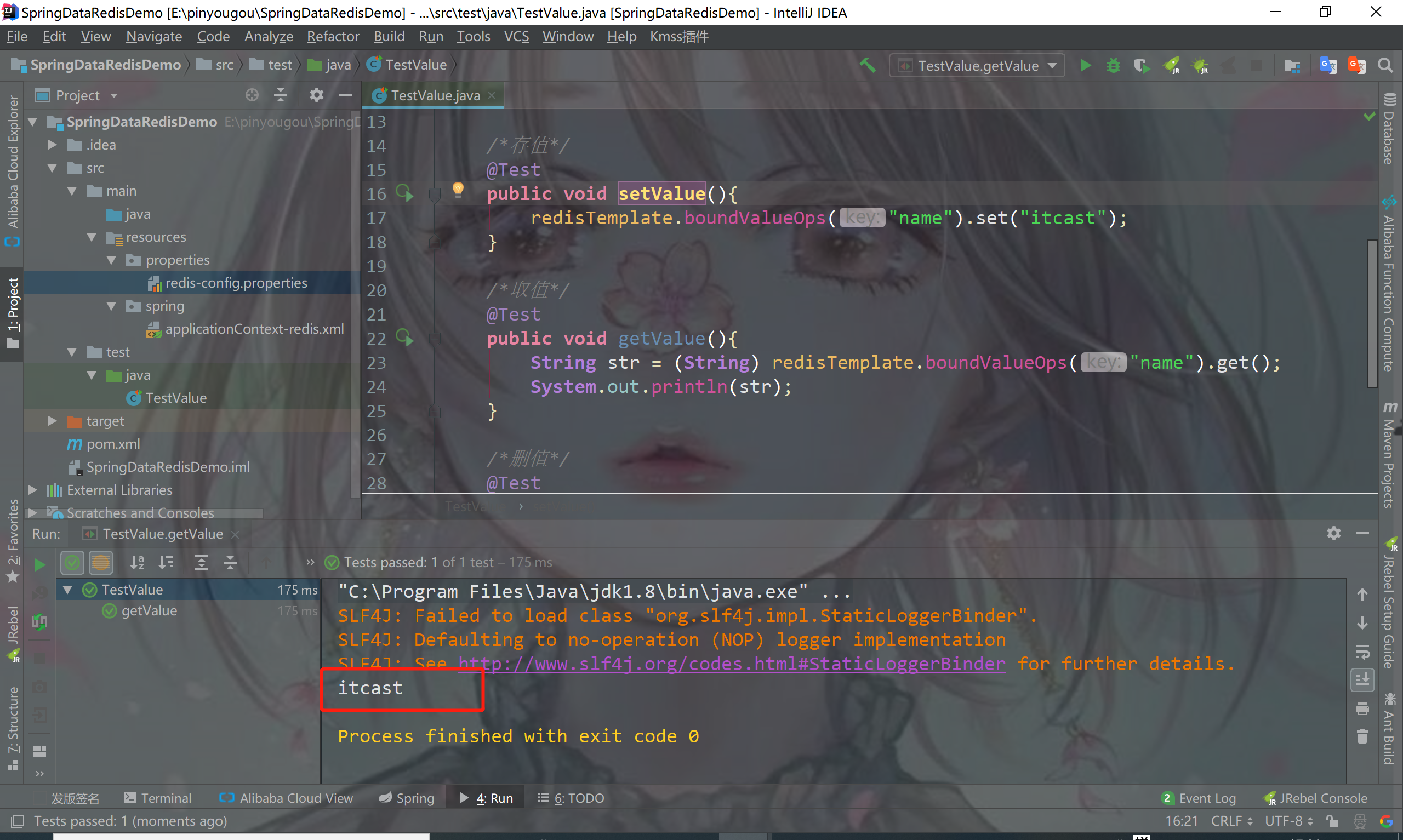Toggle Show Ignored tests filter
Viewport: 1403px width, 840px height.
click(x=101, y=563)
